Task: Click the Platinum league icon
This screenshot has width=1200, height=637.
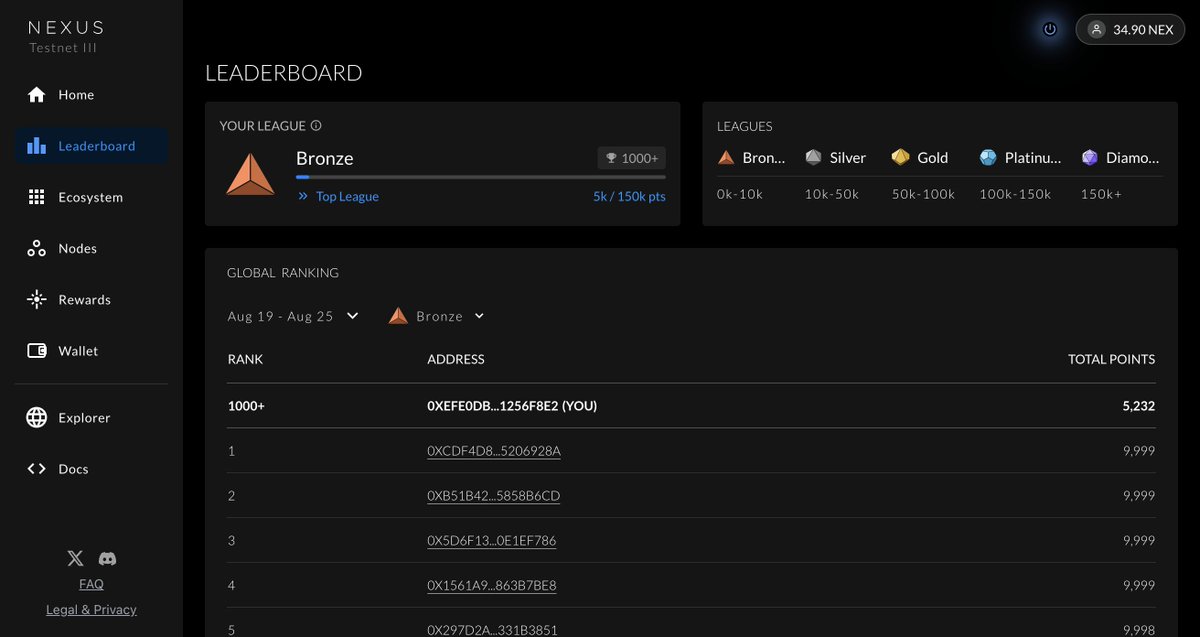Action: [988, 158]
